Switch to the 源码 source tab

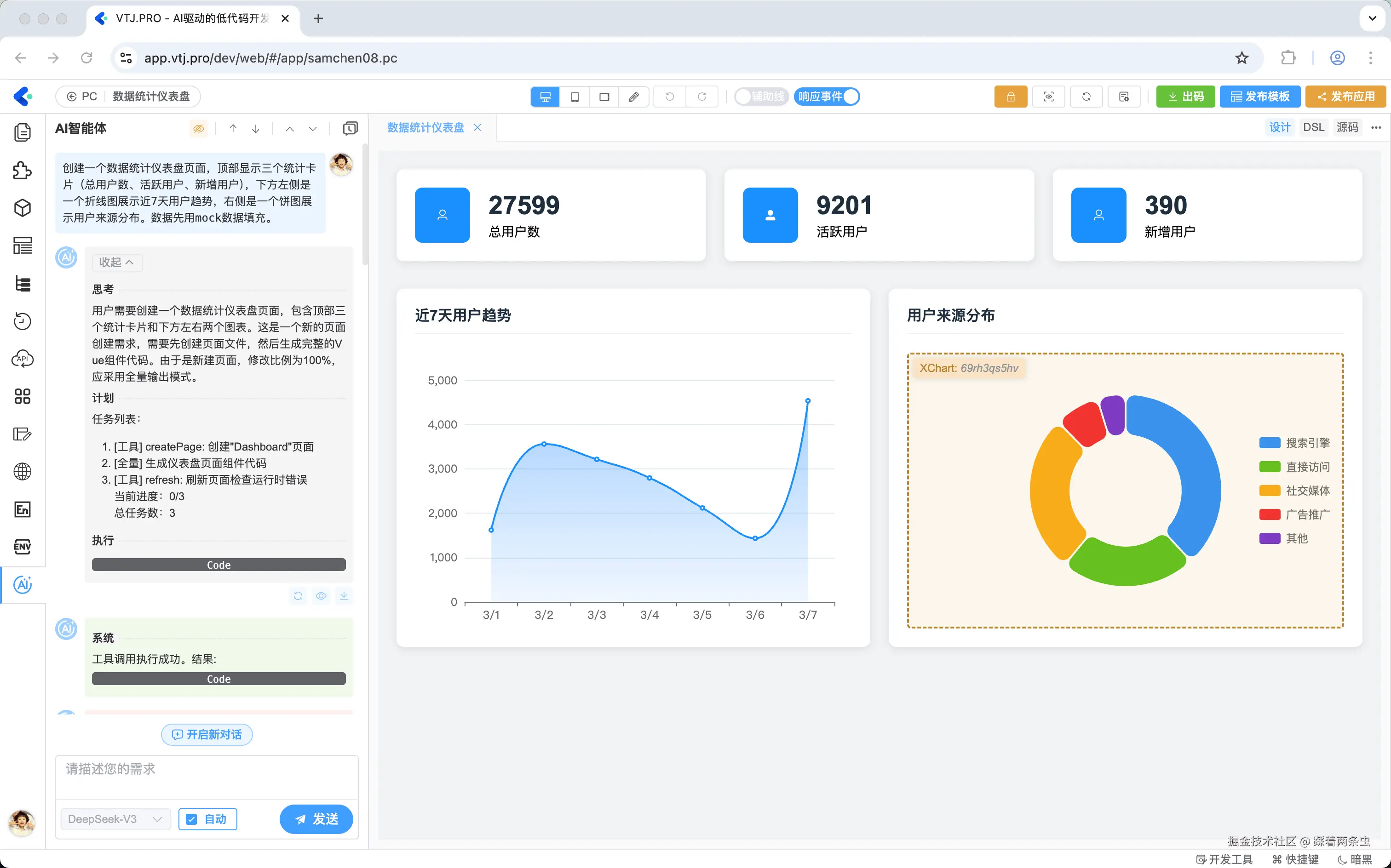click(1347, 127)
